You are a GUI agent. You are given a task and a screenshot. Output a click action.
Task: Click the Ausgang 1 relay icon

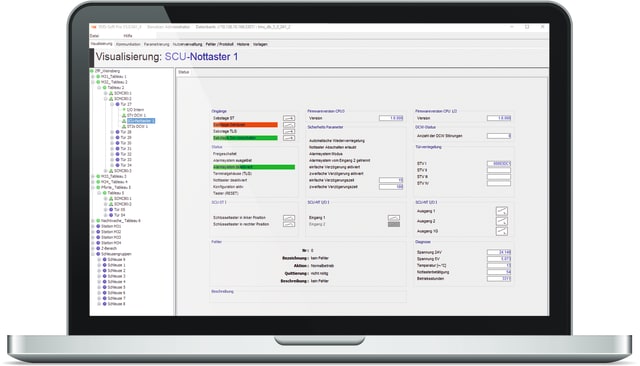pos(502,211)
